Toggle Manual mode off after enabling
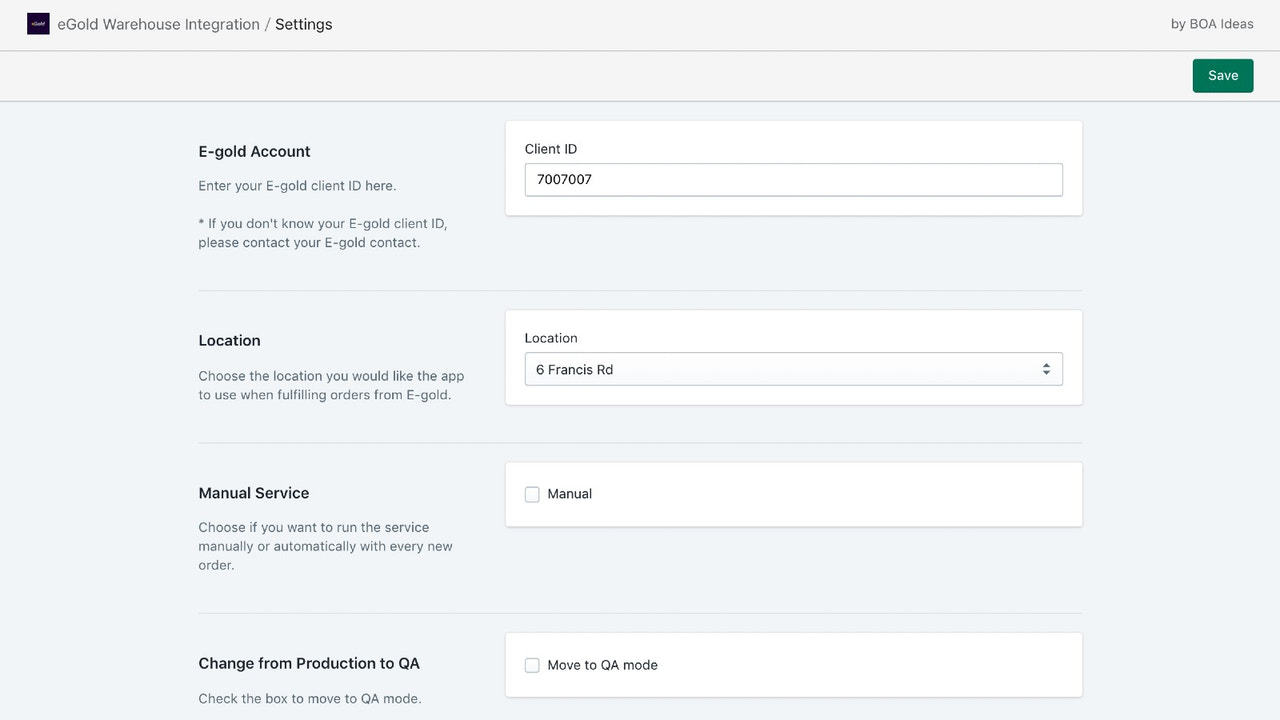The height and width of the screenshot is (720, 1280). 532,494
